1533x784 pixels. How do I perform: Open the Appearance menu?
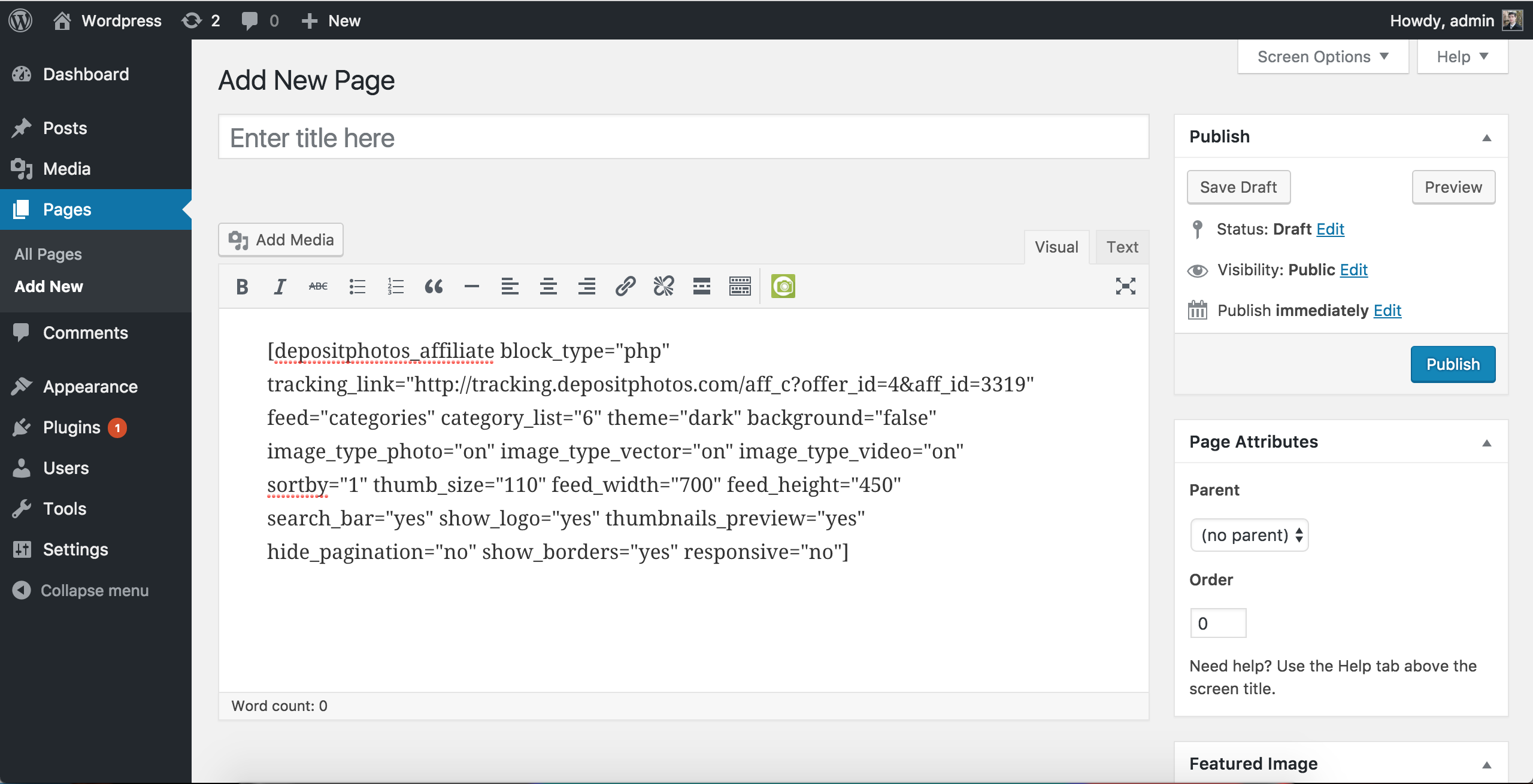(x=96, y=387)
